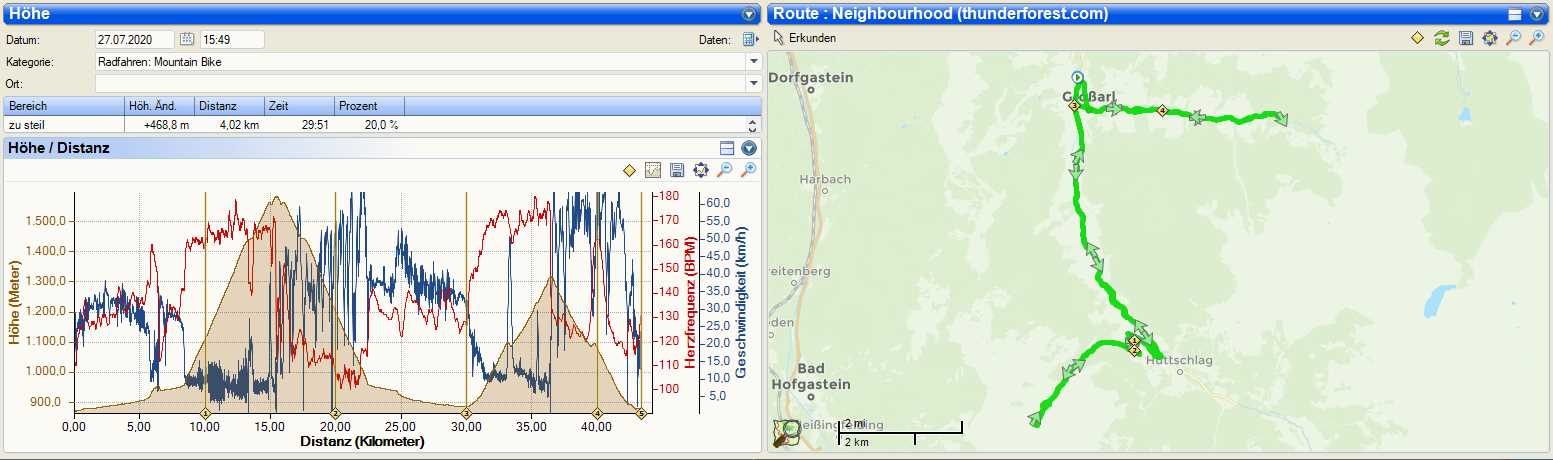Screen dimensions: 1553x460
Task: Expand the Kategorie dropdown
Action: (x=754, y=62)
